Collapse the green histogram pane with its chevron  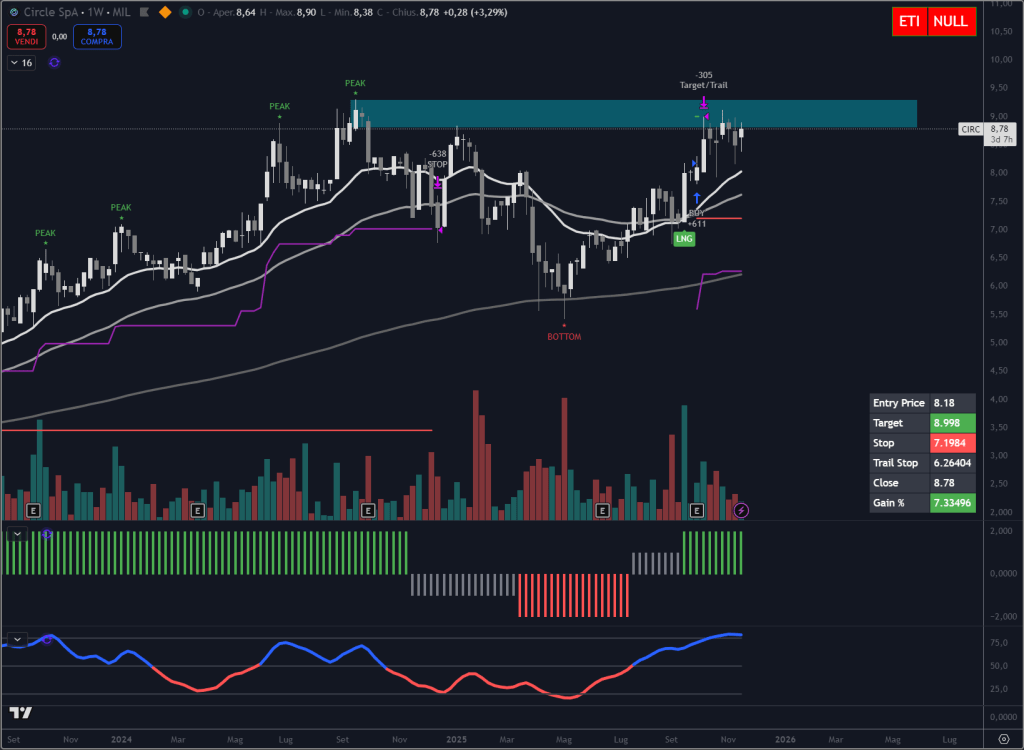17,533
